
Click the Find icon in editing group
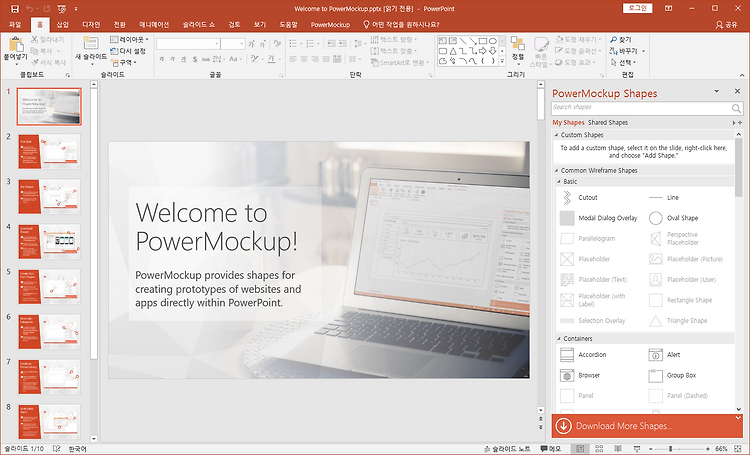pyautogui.click(x=614, y=40)
